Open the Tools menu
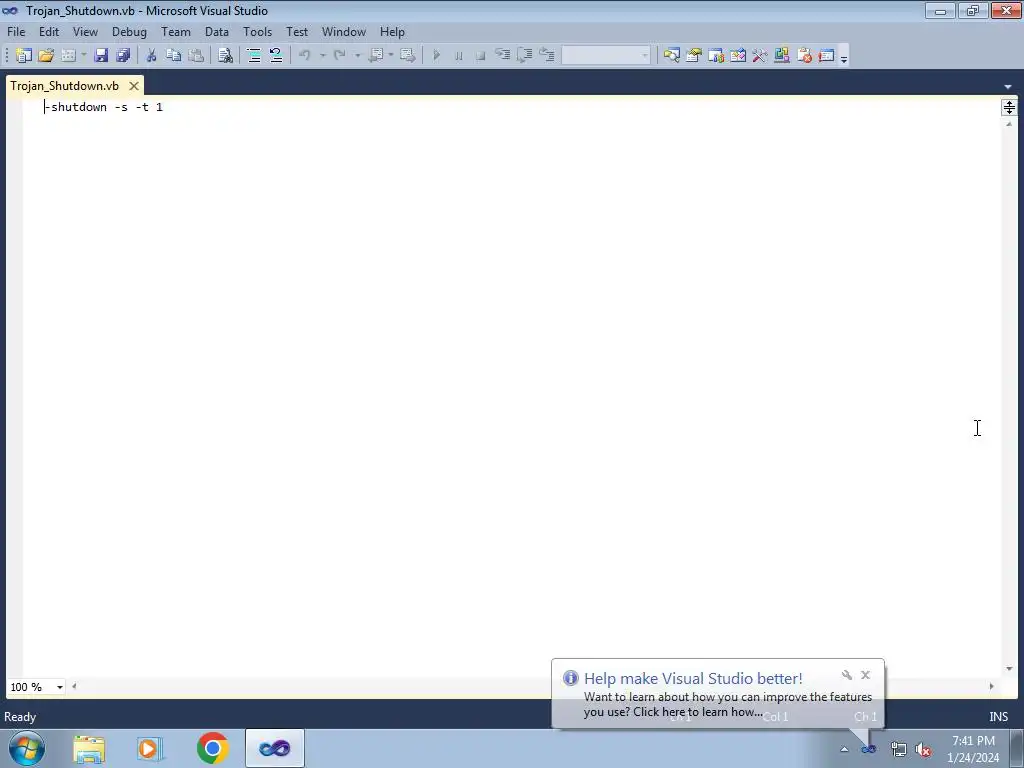 pyautogui.click(x=257, y=31)
